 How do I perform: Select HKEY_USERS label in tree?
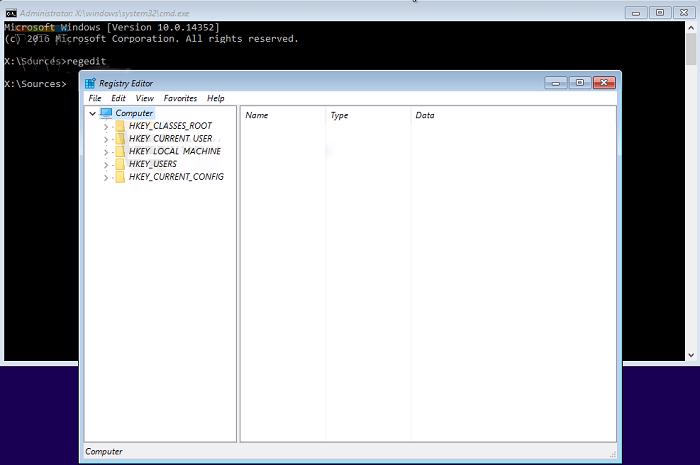point(153,164)
